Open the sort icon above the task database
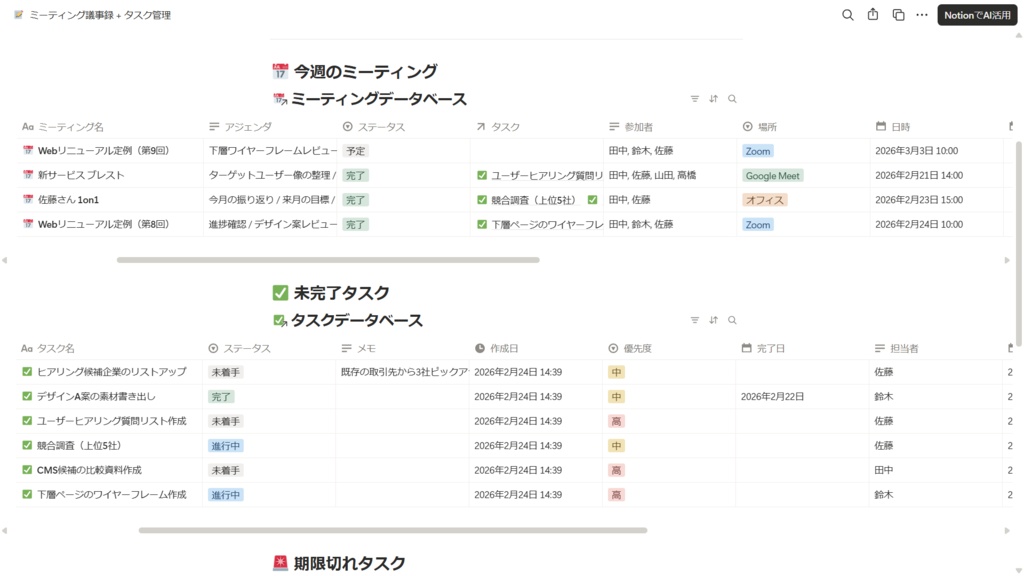Image resolution: width=1024 pixels, height=576 pixels. click(713, 320)
